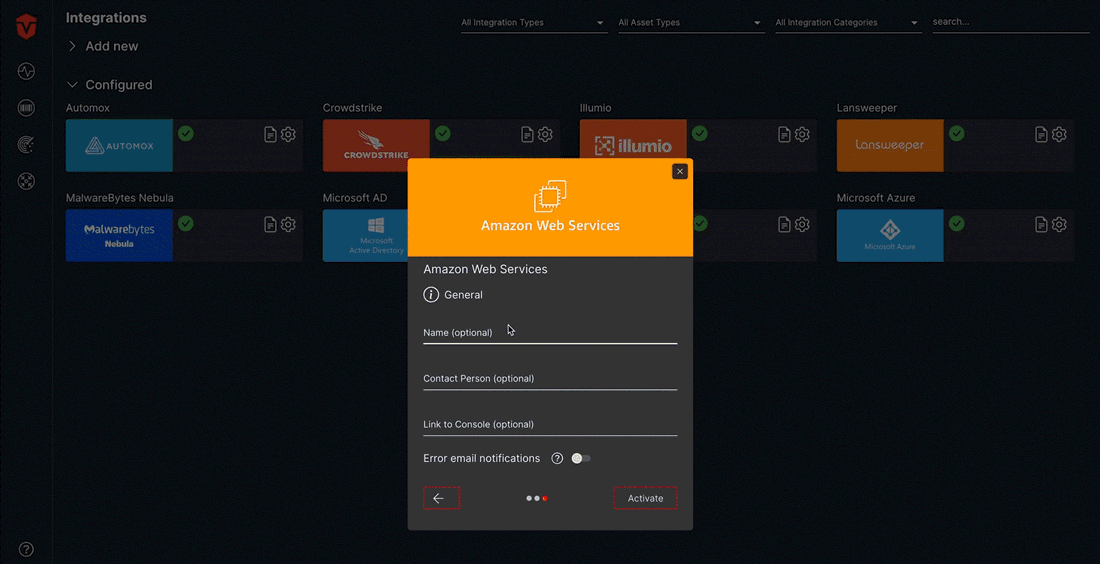Expand the Add new section
Image resolution: width=1100 pixels, height=564 pixels.
(x=103, y=46)
